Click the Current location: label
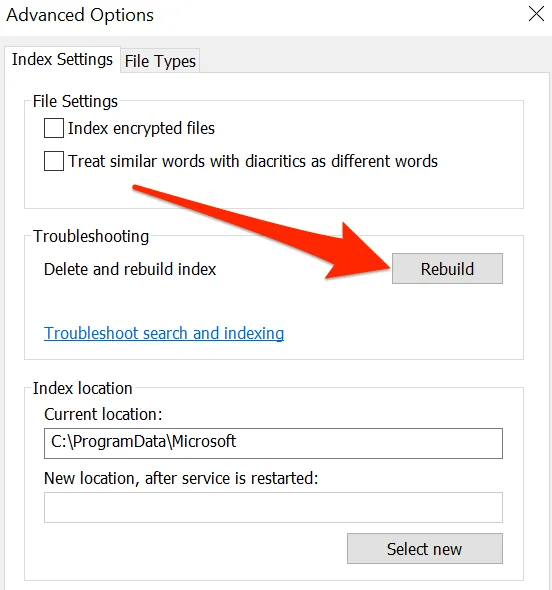 [x=103, y=414]
